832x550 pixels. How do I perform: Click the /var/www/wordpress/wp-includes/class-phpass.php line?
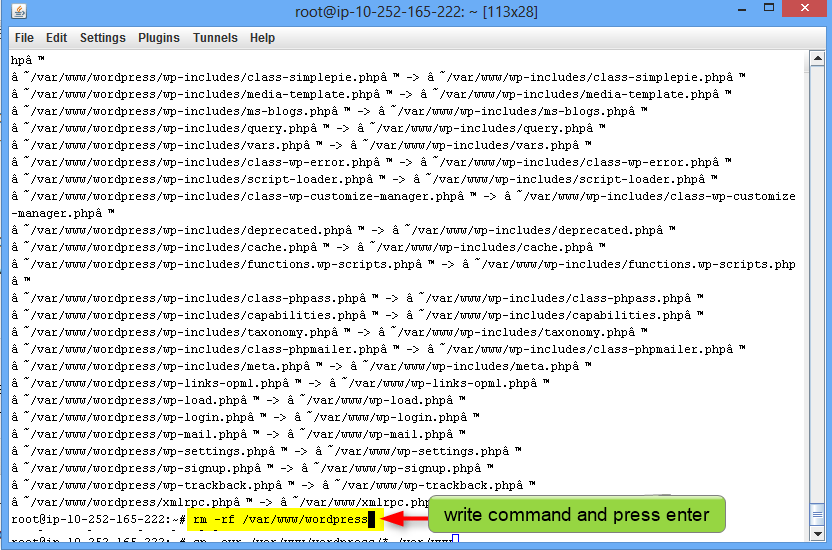[357, 298]
